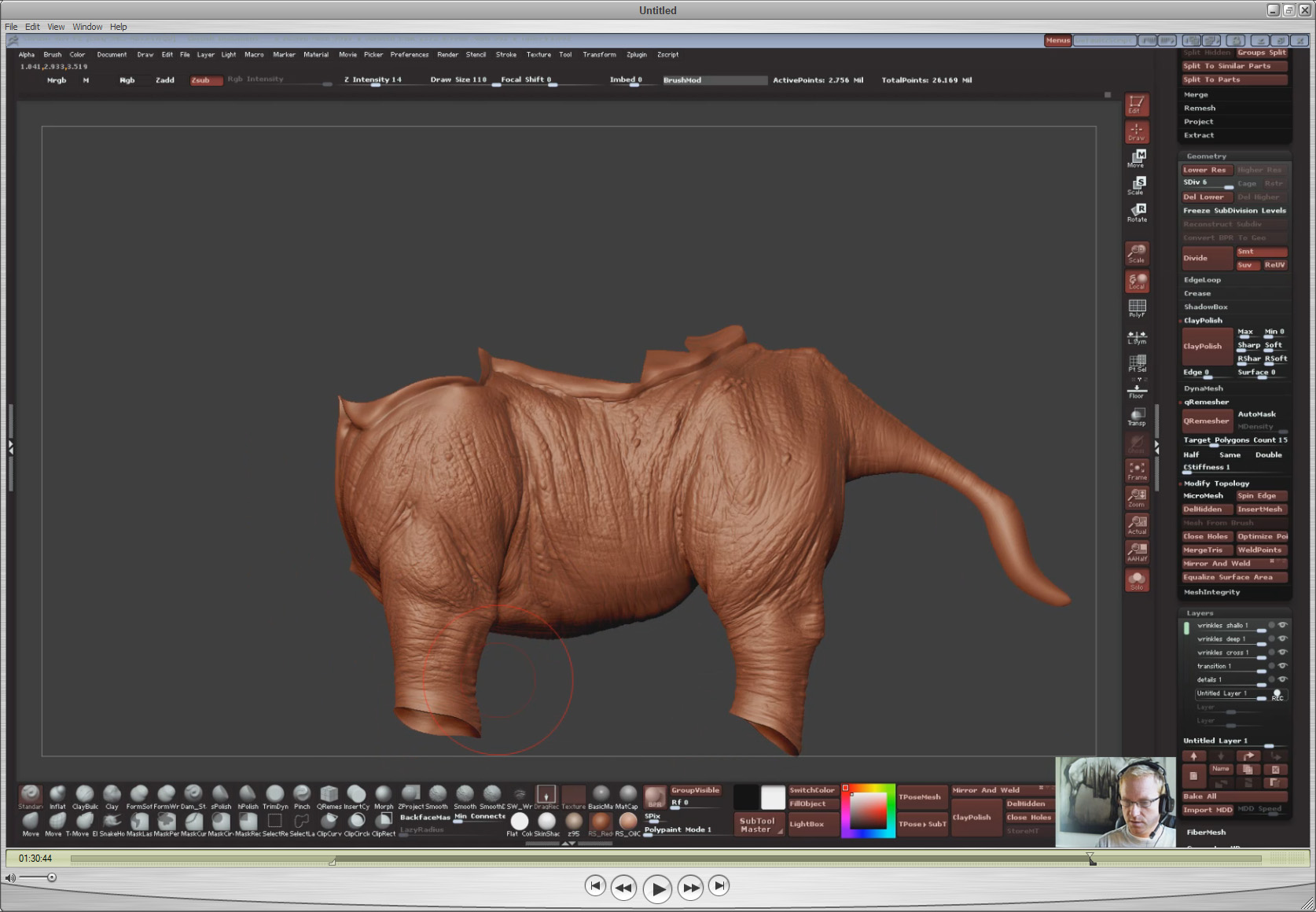Open the Window menu in title menu bar

(x=87, y=27)
